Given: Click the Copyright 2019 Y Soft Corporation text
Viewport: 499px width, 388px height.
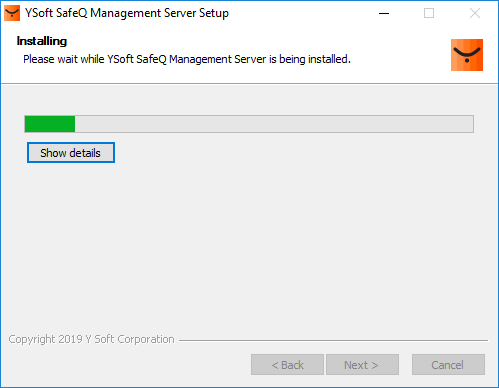Looking at the screenshot, I should click(91, 339).
